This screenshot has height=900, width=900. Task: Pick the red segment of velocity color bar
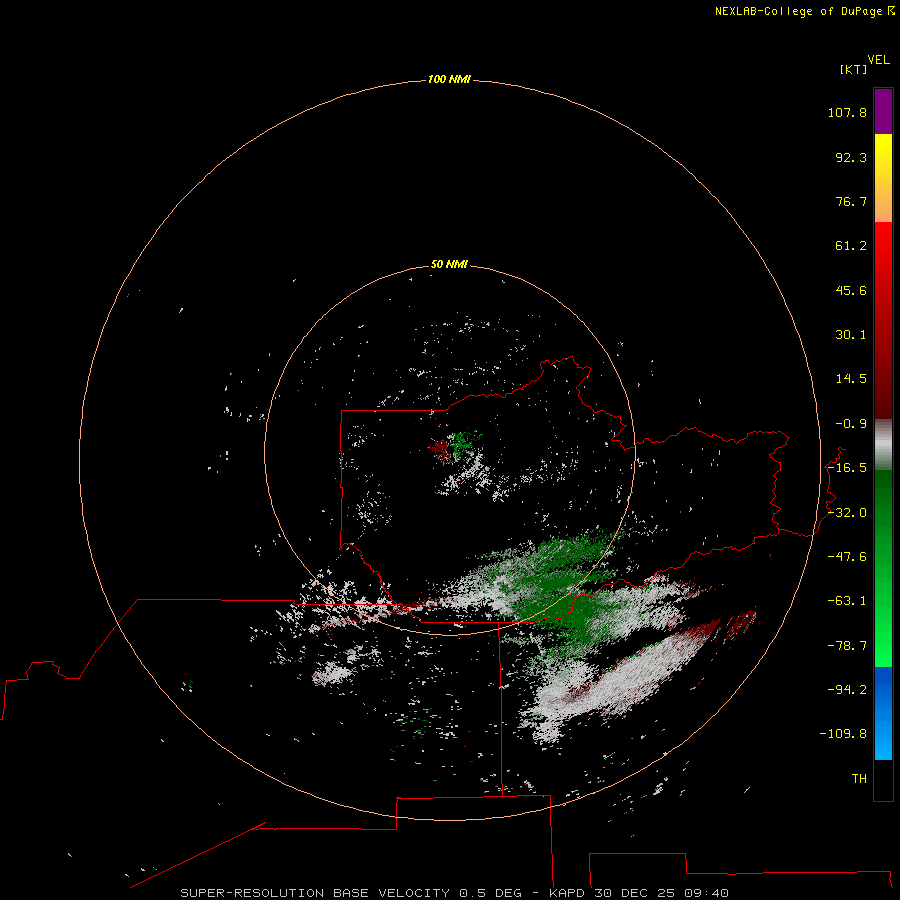click(883, 320)
